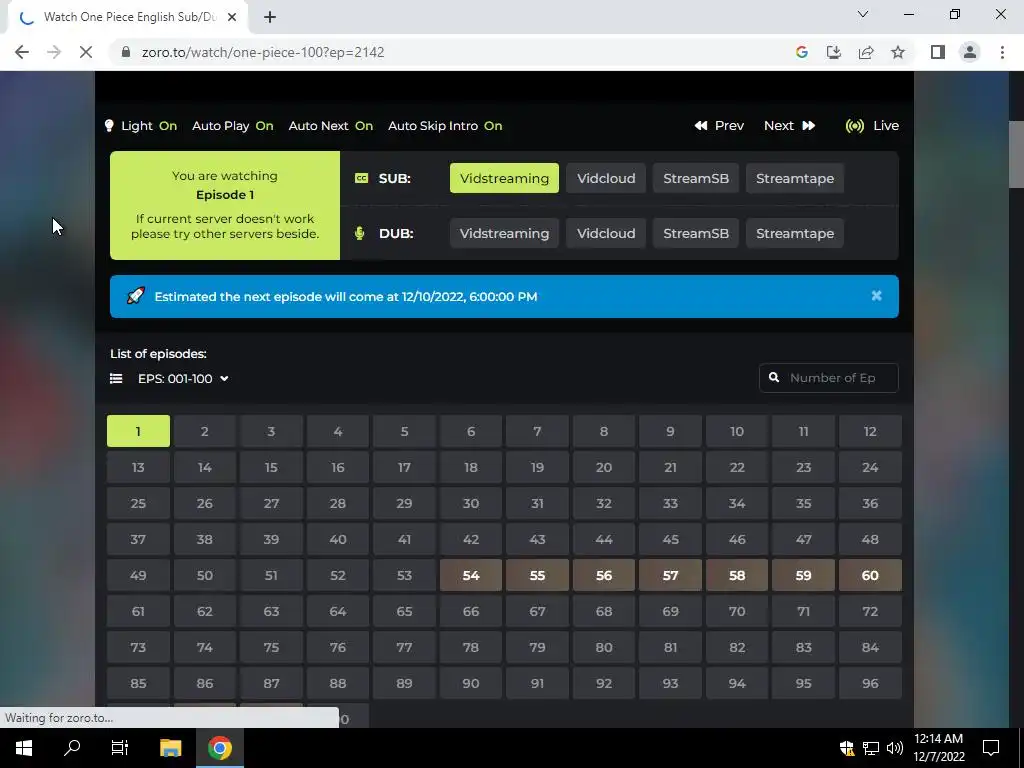This screenshot has width=1024, height=768.
Task: Select SUB StreamSB server
Action: click(x=696, y=178)
